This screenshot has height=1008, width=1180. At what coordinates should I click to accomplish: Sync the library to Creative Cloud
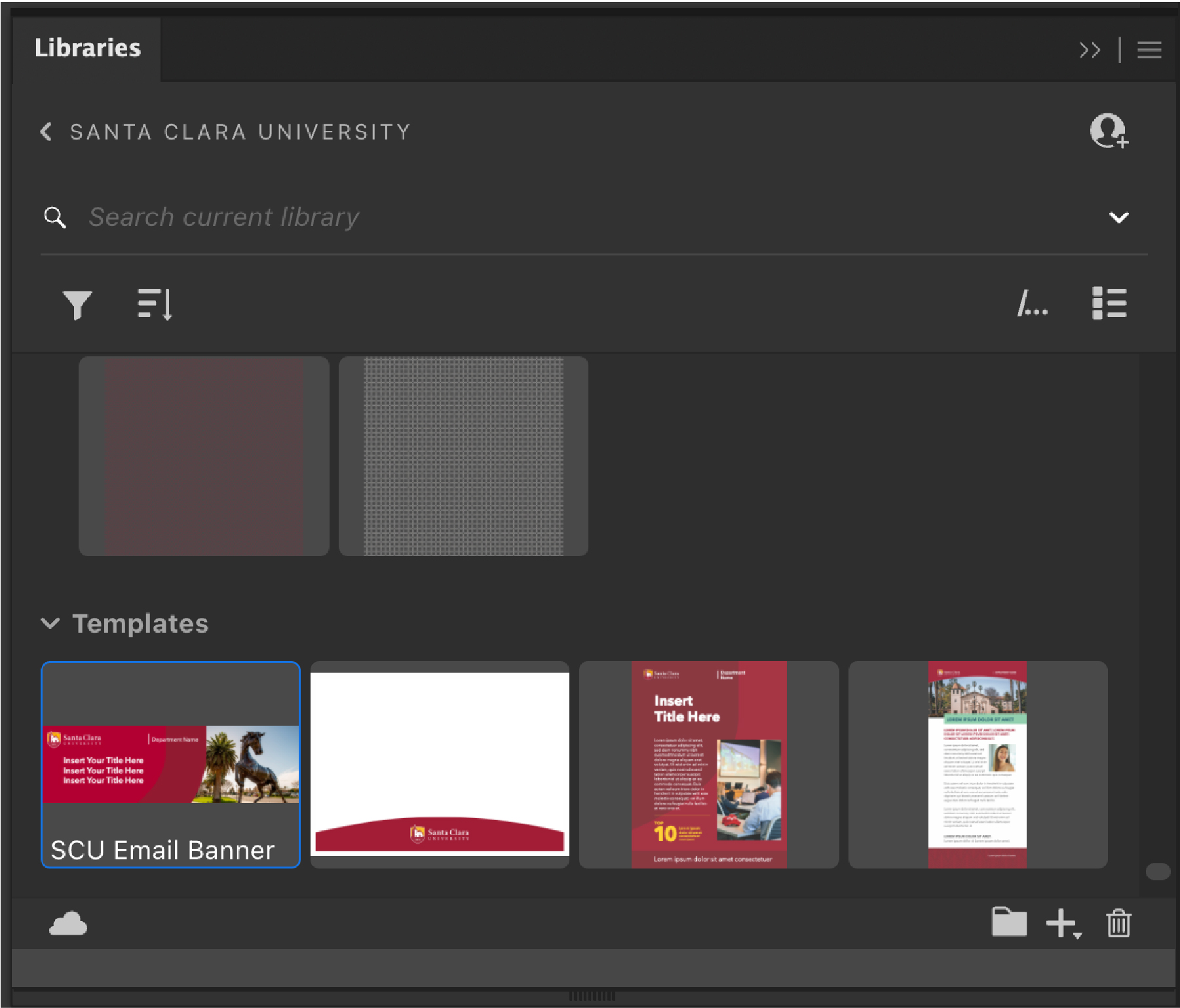tap(68, 924)
